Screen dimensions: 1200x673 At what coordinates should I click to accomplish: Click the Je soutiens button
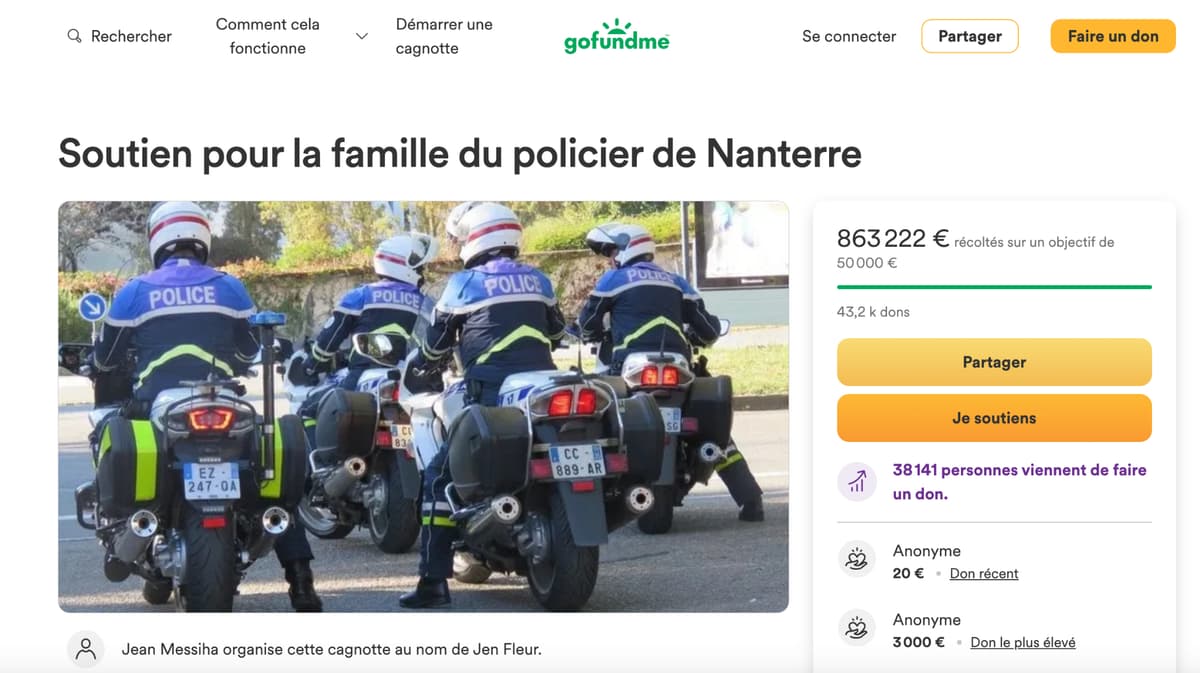click(994, 418)
